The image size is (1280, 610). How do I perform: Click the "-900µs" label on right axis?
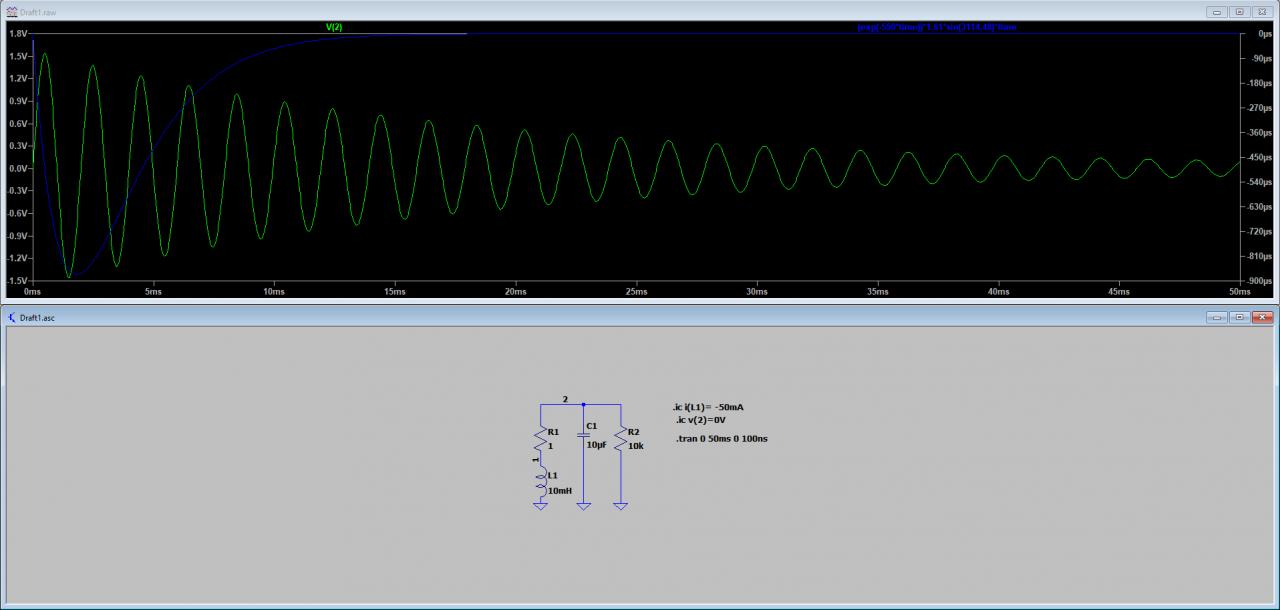(x=1260, y=282)
